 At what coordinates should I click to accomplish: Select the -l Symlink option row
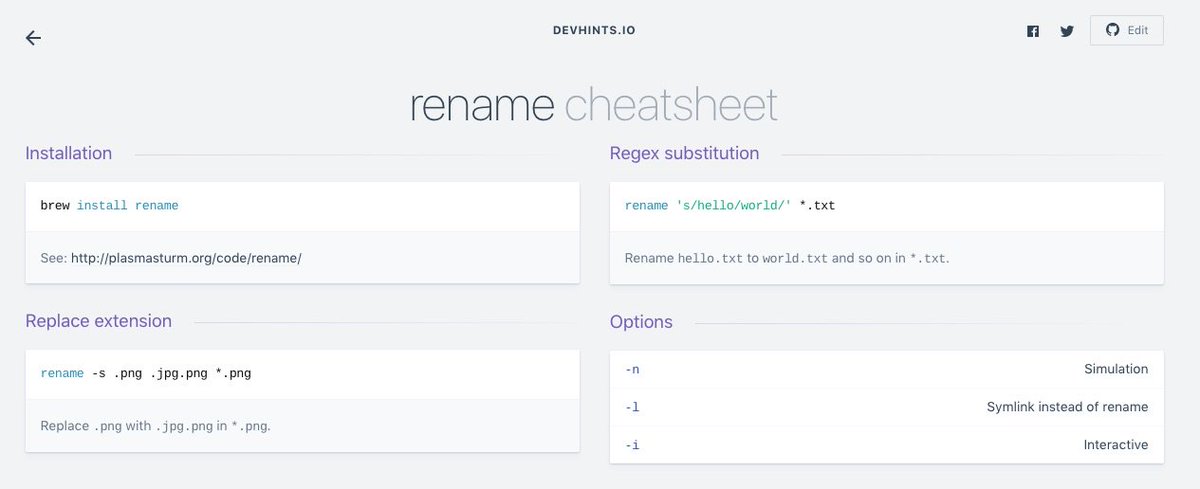pyautogui.click(x=886, y=407)
